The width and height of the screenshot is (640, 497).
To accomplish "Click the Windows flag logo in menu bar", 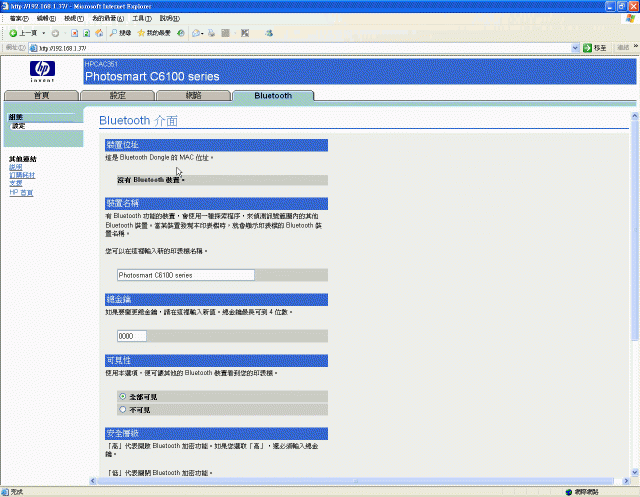I will coord(630,18).
